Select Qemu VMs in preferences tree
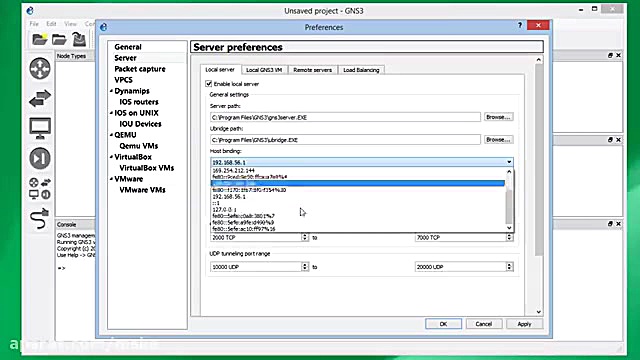 [138, 146]
